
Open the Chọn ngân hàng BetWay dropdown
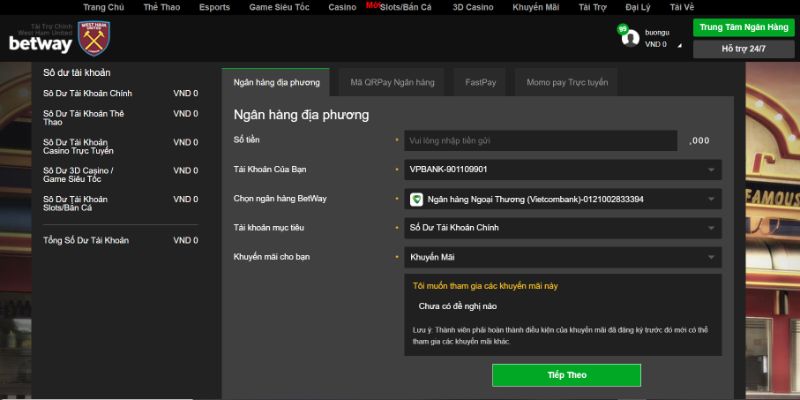point(563,199)
